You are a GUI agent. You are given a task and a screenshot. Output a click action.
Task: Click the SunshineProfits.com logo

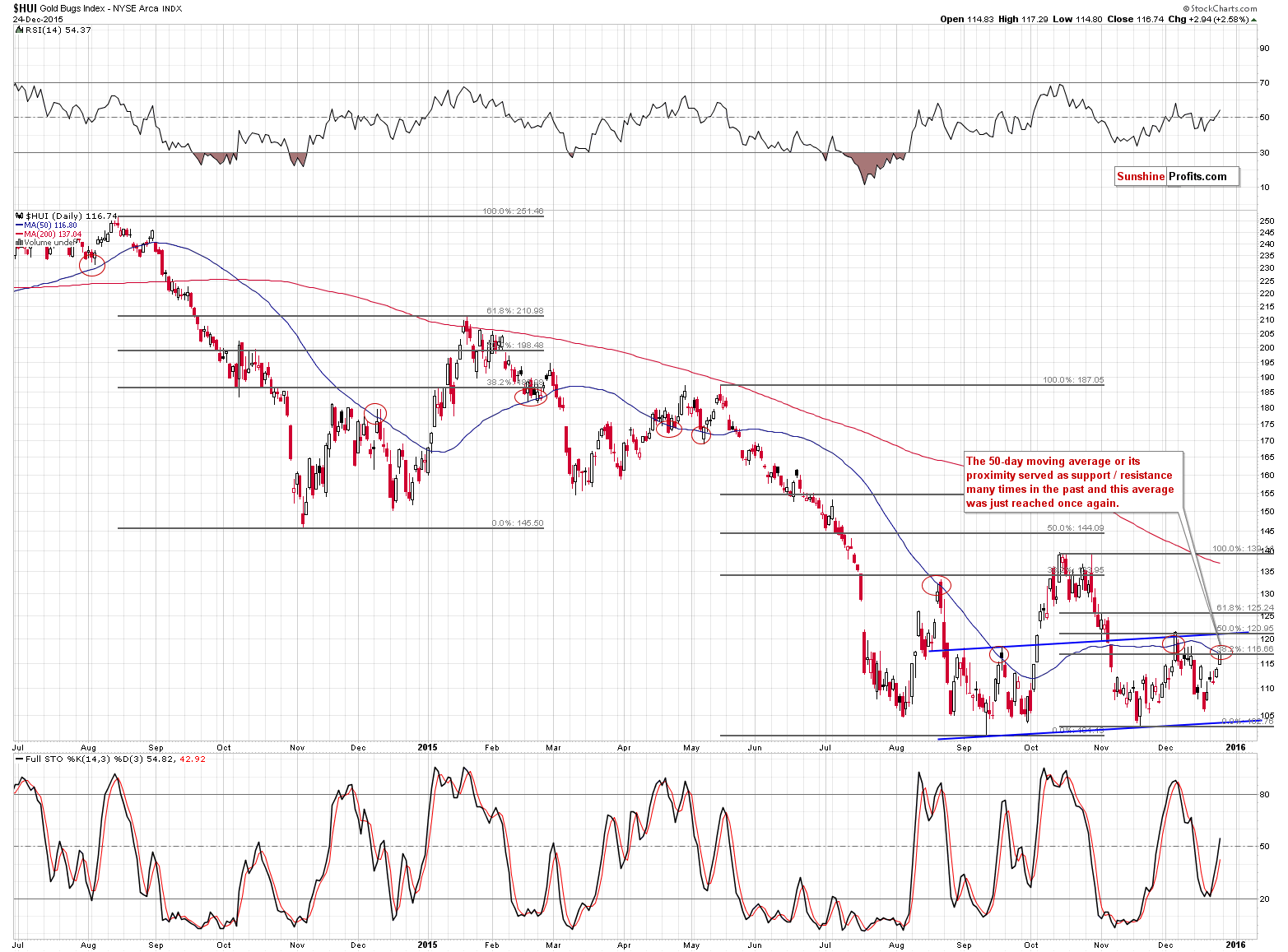[x=1176, y=176]
